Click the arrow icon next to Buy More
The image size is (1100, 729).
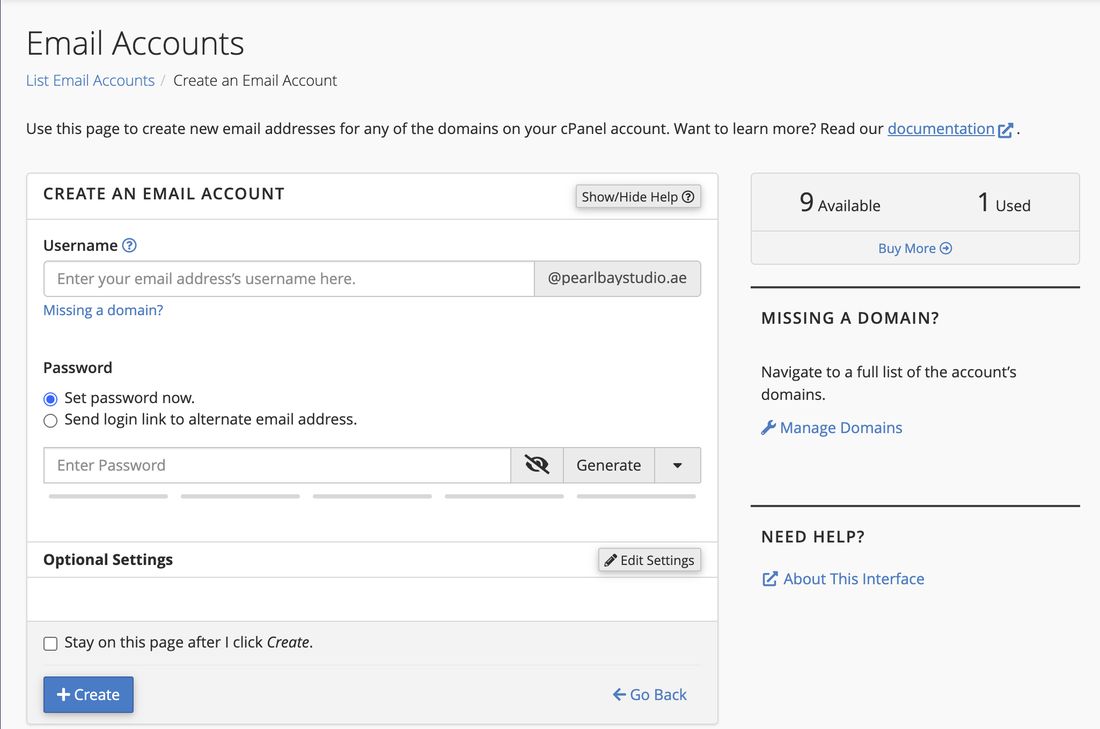(946, 248)
